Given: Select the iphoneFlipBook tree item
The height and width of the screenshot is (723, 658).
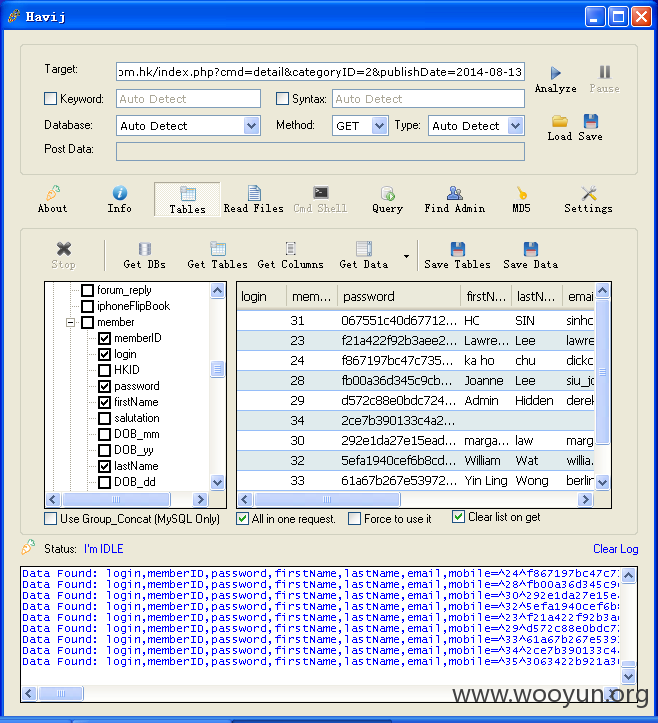Looking at the screenshot, I should tap(134, 306).
